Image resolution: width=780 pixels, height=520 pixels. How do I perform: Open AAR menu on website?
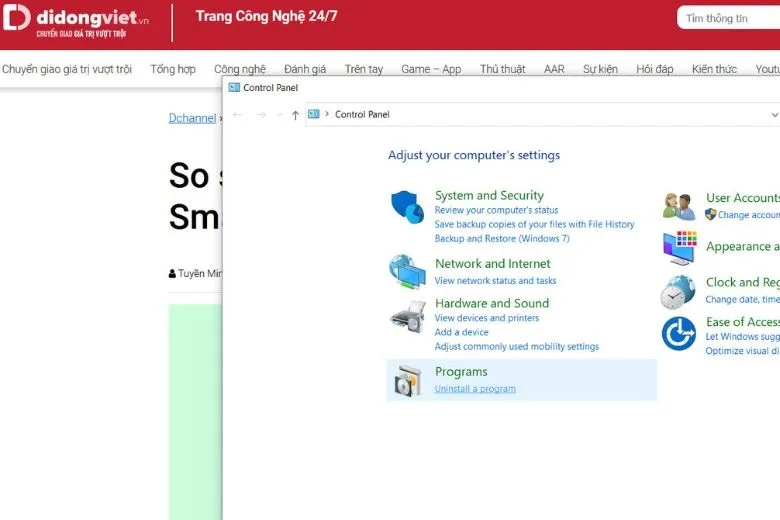[554, 69]
